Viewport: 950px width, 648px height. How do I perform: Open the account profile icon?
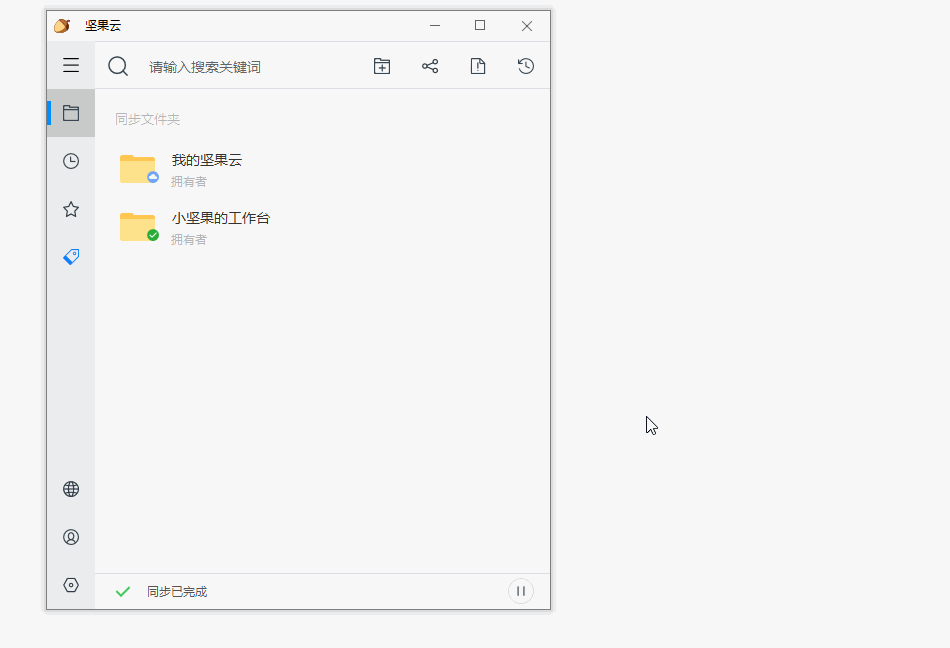[71, 537]
